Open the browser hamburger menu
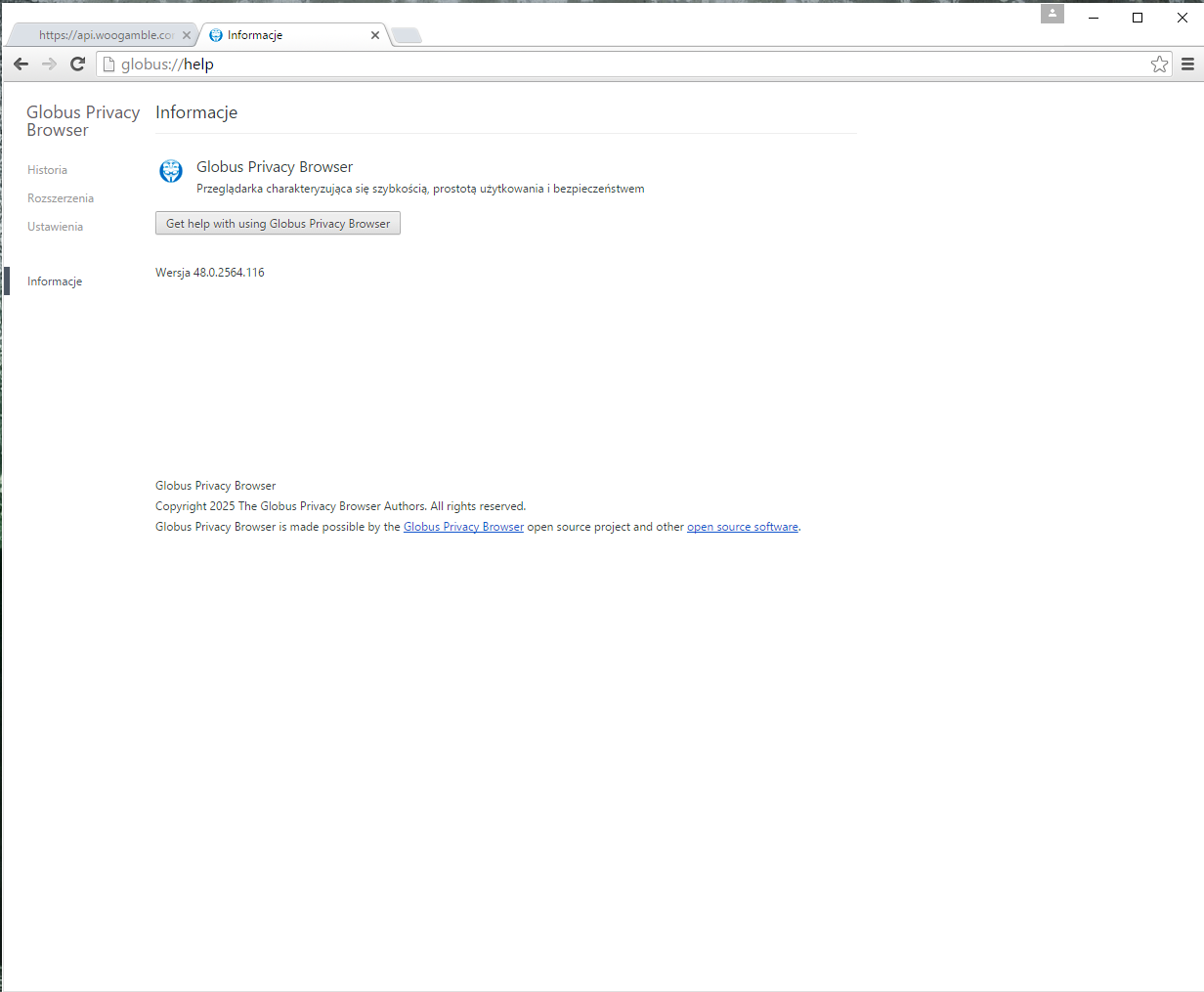The width and height of the screenshot is (1204, 992). (x=1188, y=65)
